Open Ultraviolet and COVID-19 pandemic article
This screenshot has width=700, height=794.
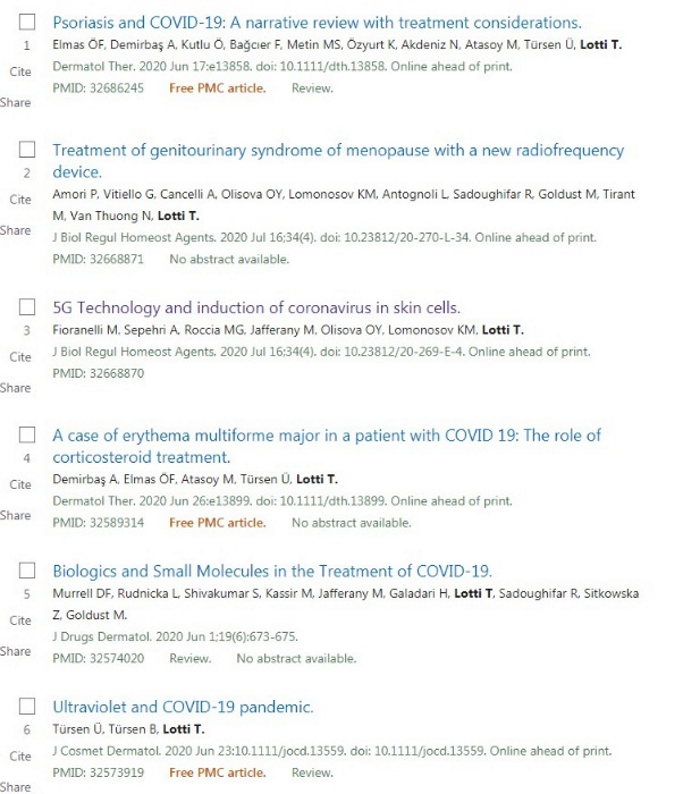click(x=183, y=707)
